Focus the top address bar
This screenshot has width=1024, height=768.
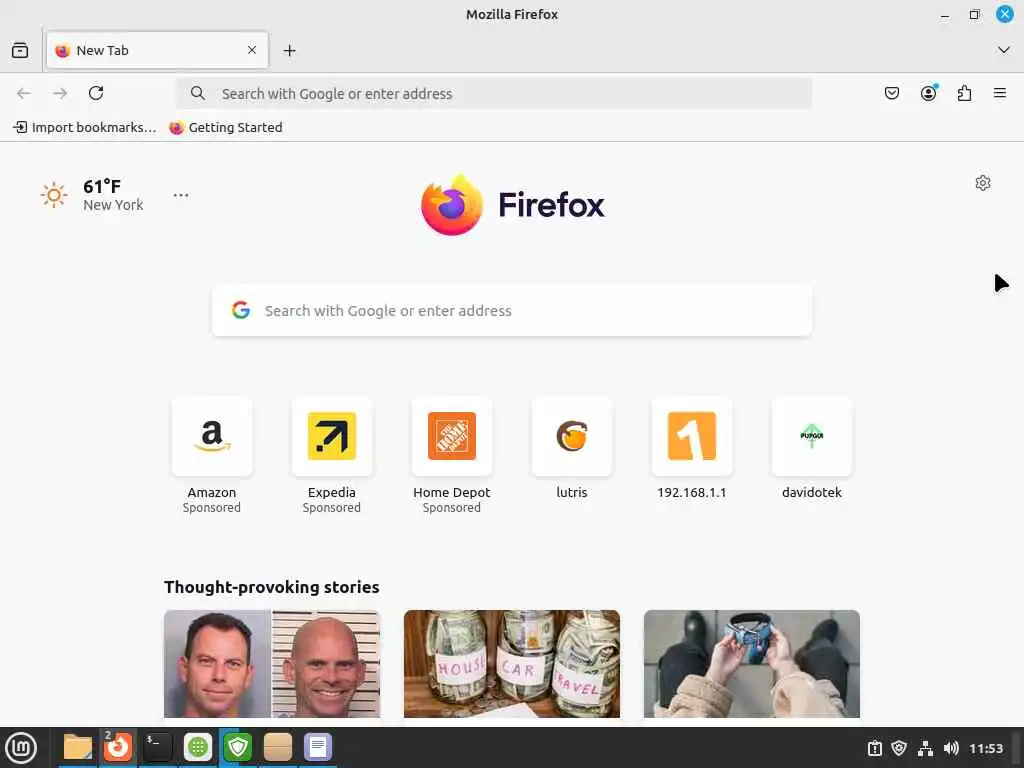tap(494, 93)
